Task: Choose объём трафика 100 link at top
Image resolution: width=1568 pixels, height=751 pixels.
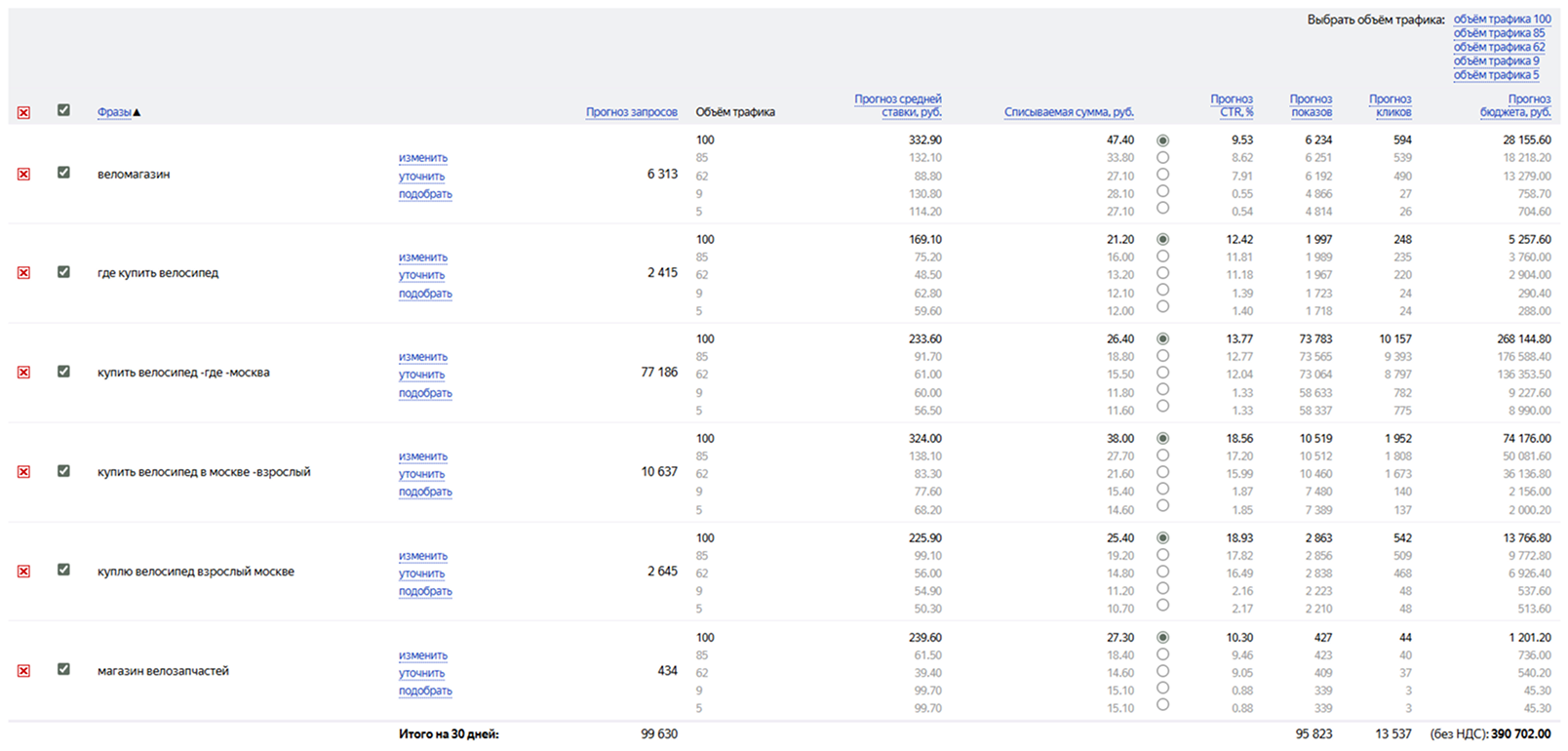Action: [x=1502, y=19]
